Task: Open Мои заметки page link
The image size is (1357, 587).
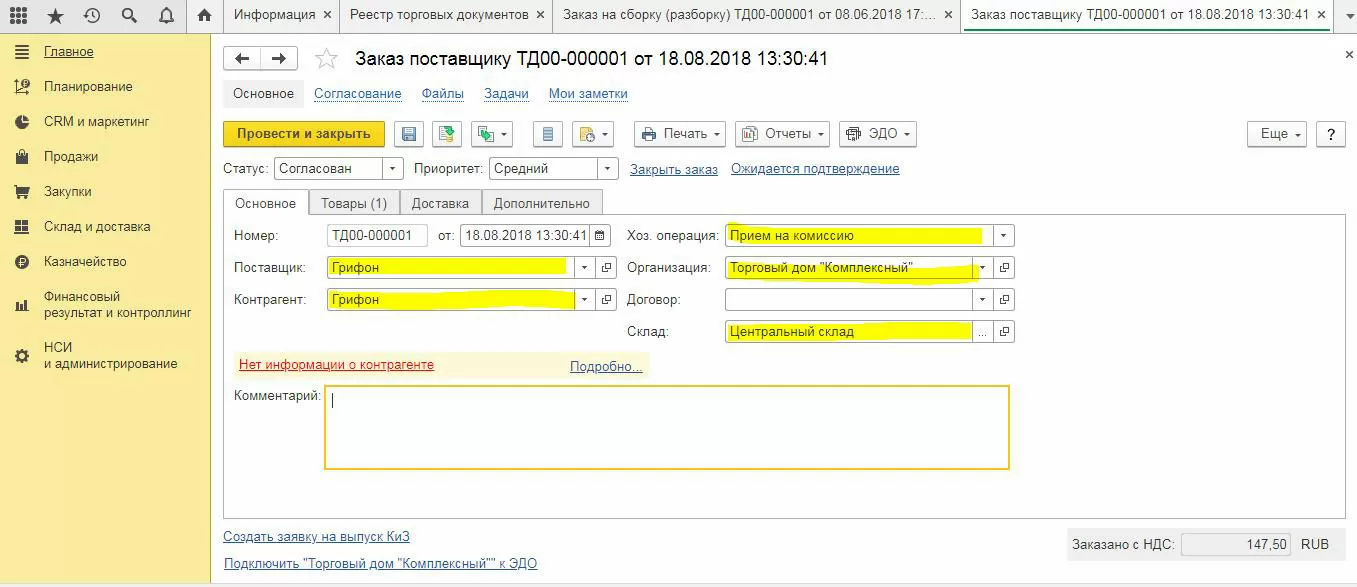Action: pyautogui.click(x=588, y=94)
